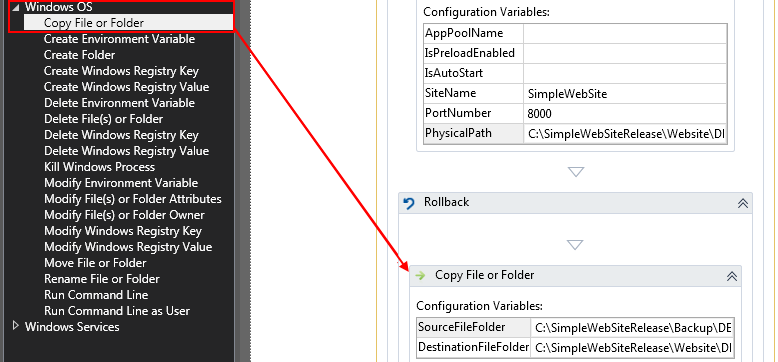This screenshot has height=362, width=778.
Task: Edit the DestinationFileFolder path field
Action: [x=632, y=347]
